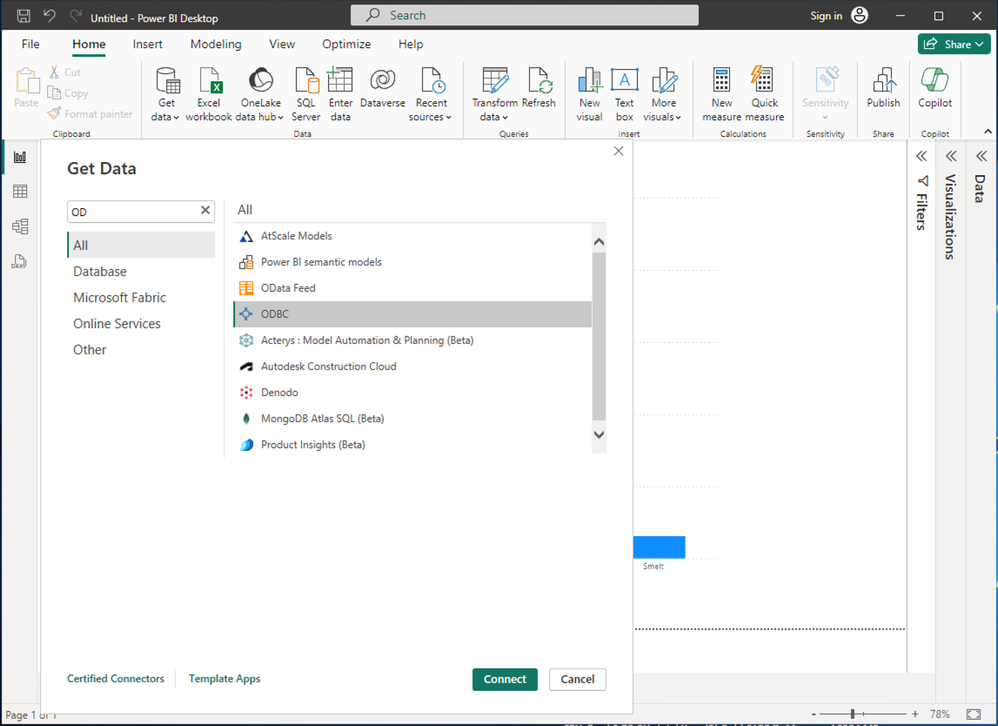Open the Modeling ribbon tab

[216, 44]
